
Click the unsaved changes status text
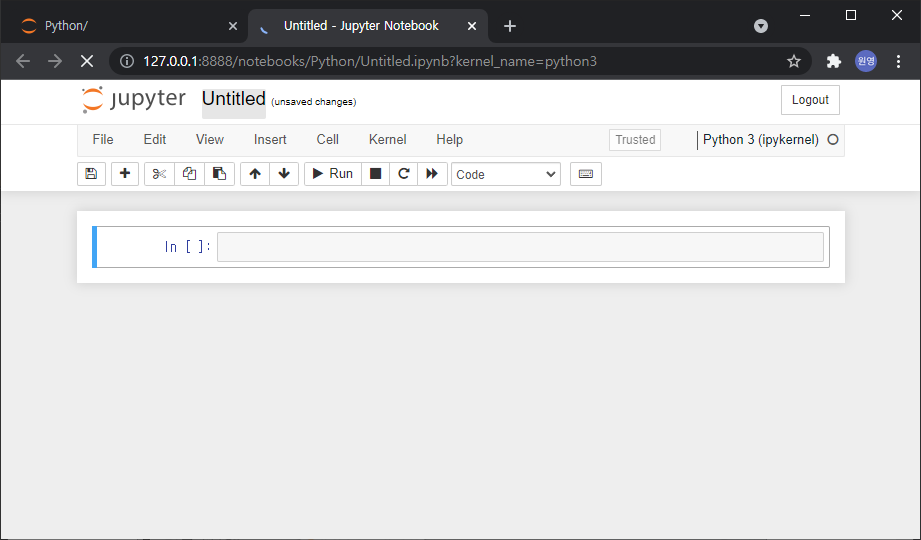point(314,102)
